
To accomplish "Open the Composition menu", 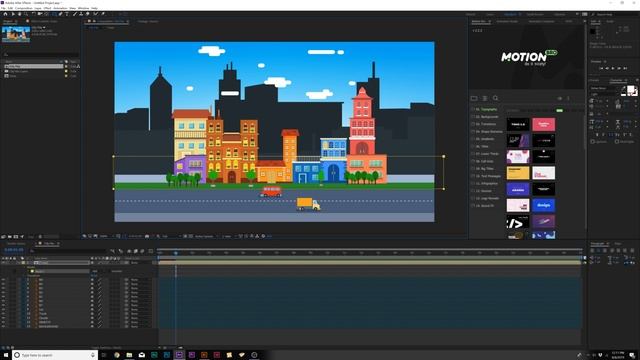I will 23,8.
